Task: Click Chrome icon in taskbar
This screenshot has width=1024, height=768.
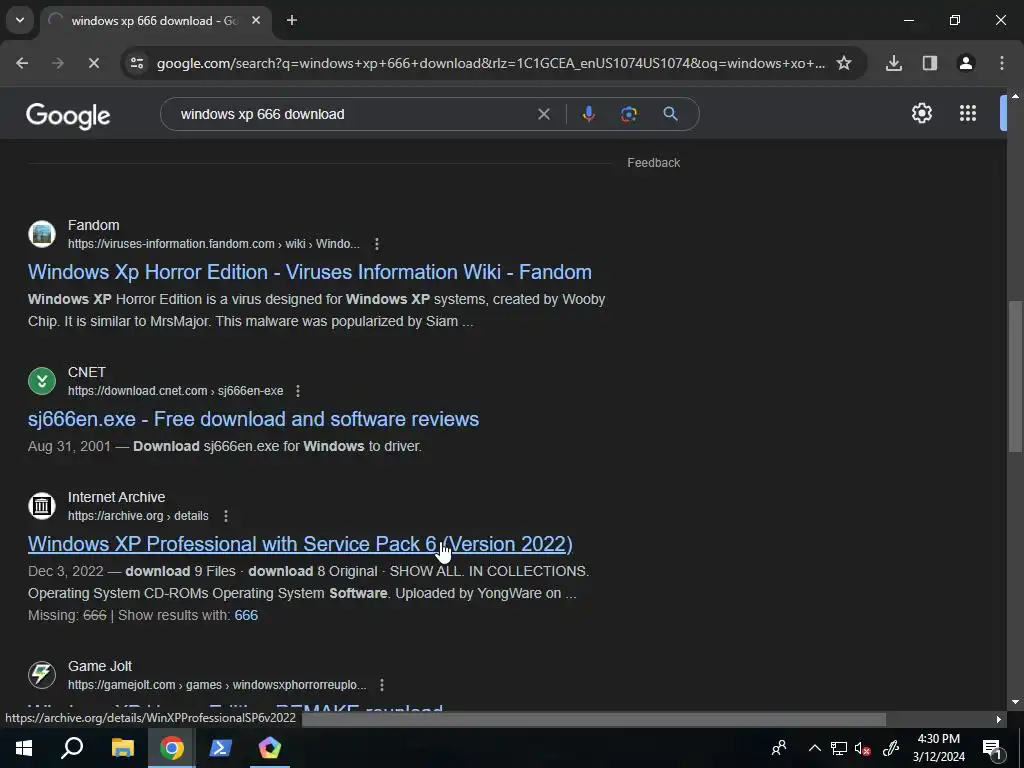Action: pos(172,748)
